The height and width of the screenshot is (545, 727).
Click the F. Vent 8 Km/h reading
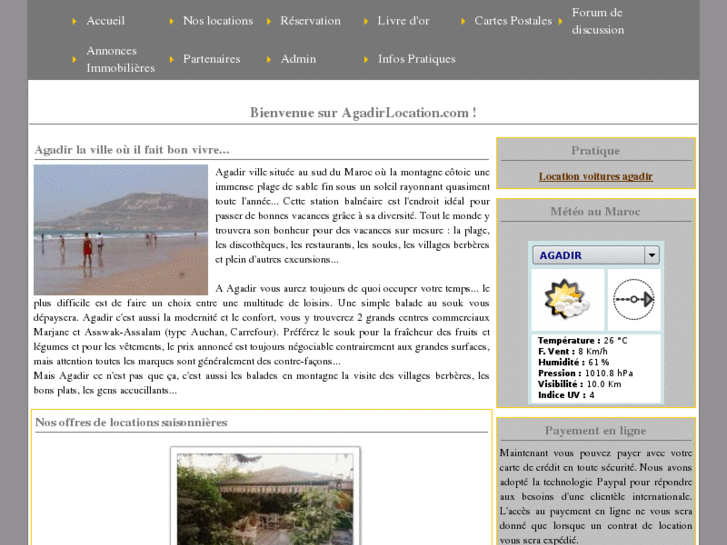click(x=573, y=352)
